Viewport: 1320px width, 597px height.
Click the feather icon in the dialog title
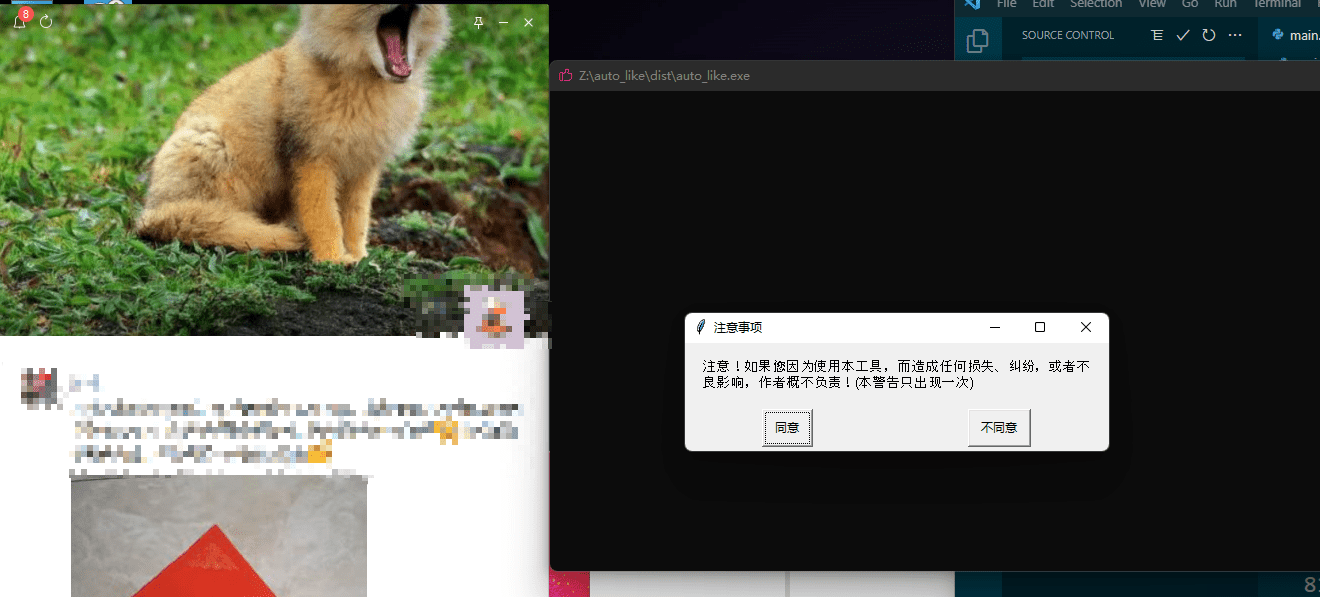tap(701, 328)
